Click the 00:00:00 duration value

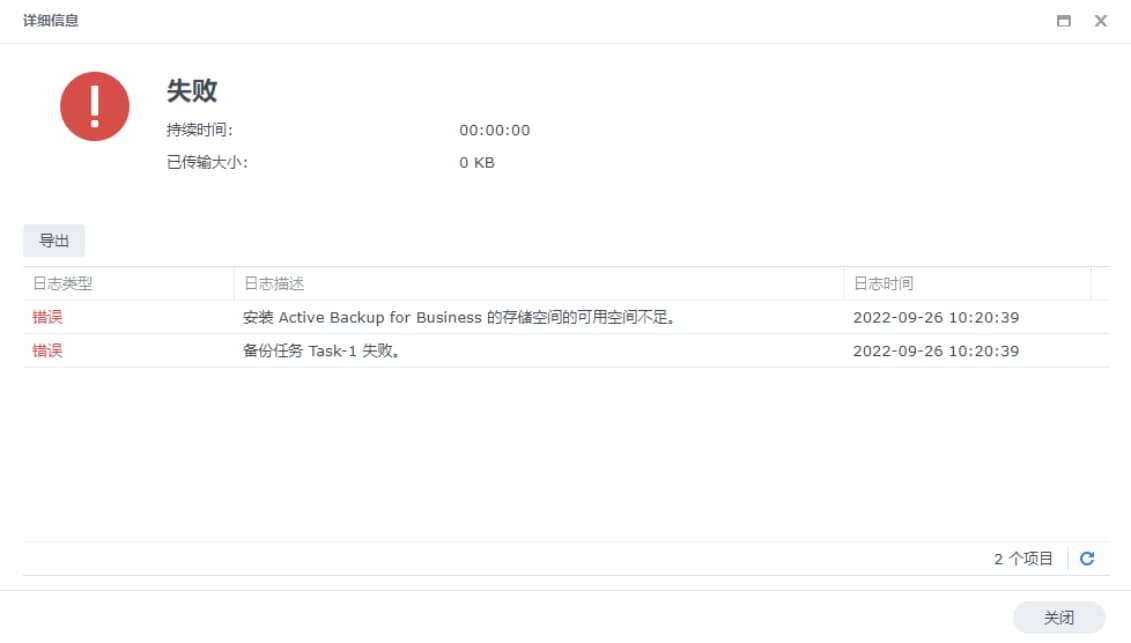tap(494, 131)
